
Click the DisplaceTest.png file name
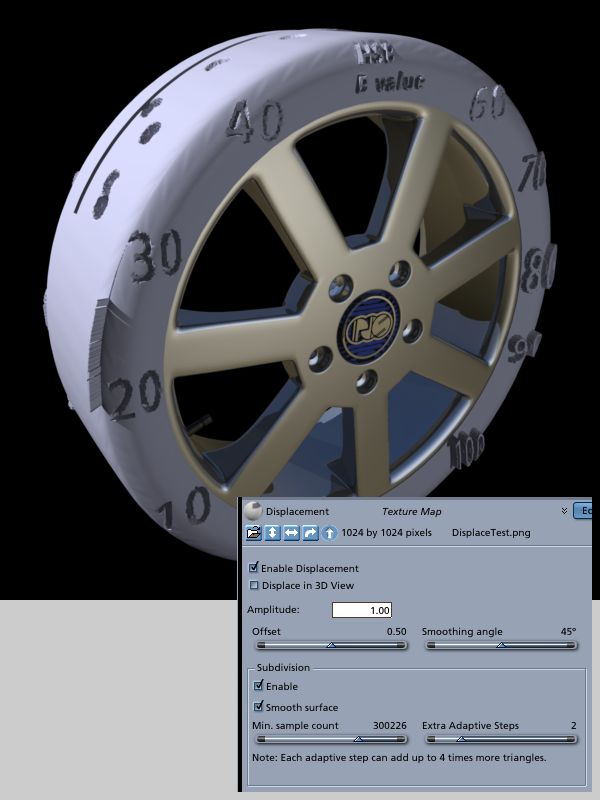(491, 533)
